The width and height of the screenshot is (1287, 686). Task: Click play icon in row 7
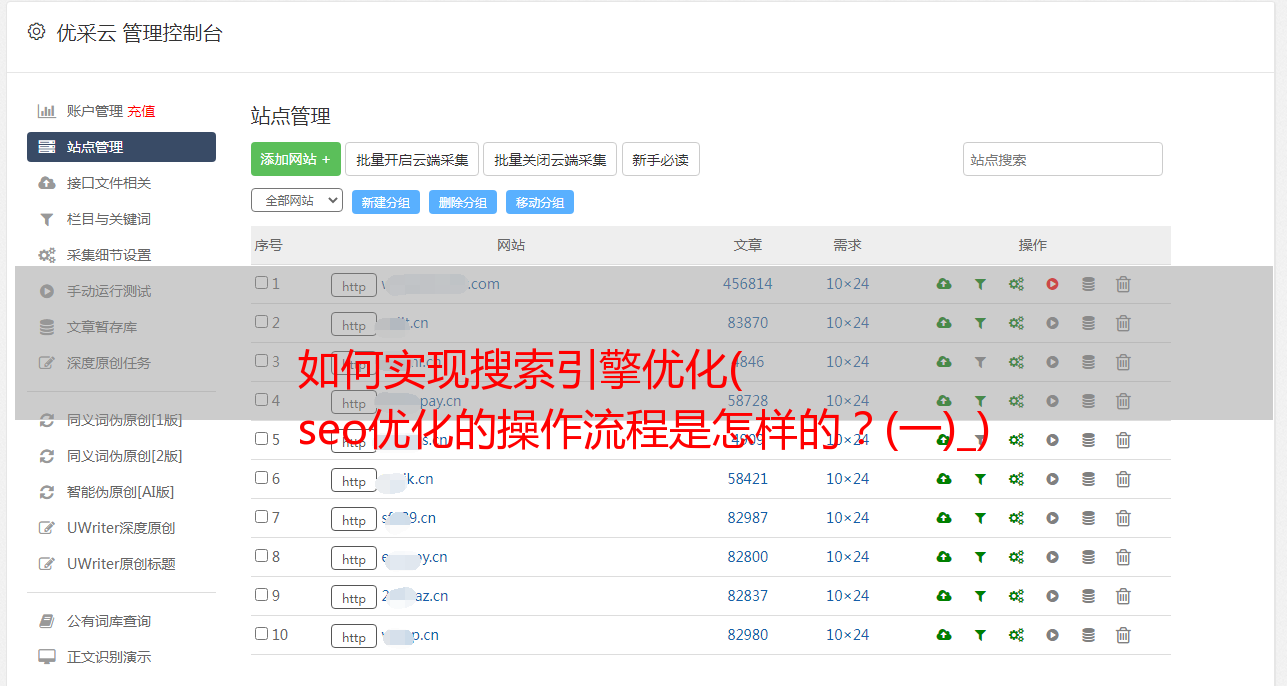1052,518
